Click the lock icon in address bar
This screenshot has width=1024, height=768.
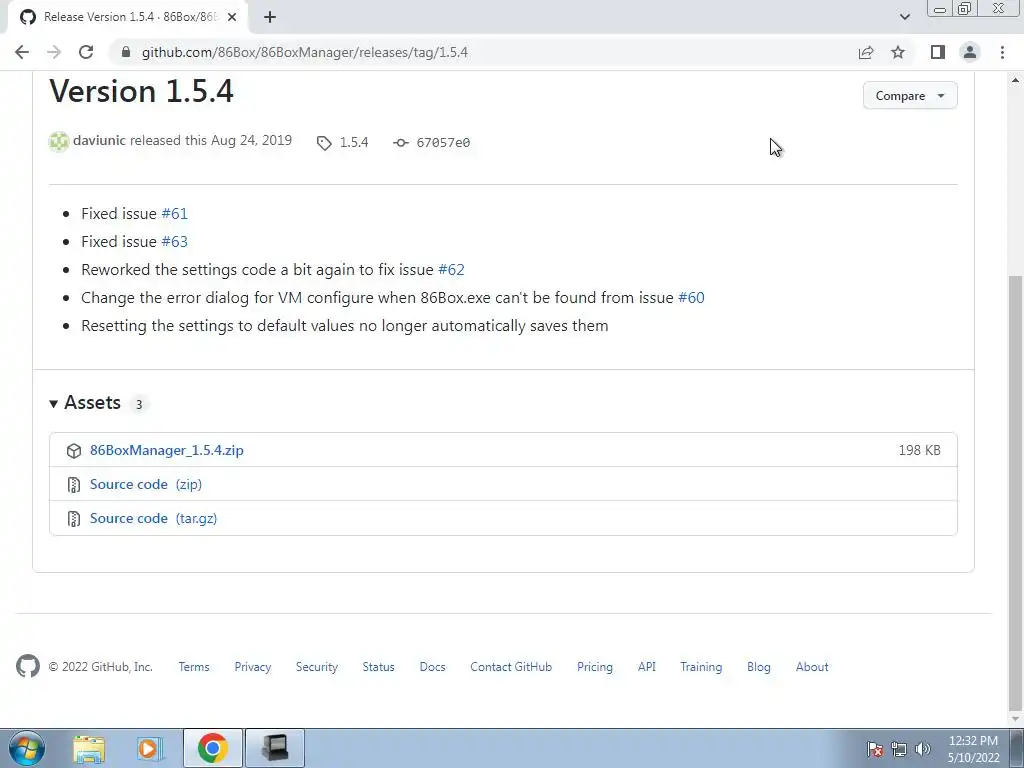pyautogui.click(x=126, y=52)
